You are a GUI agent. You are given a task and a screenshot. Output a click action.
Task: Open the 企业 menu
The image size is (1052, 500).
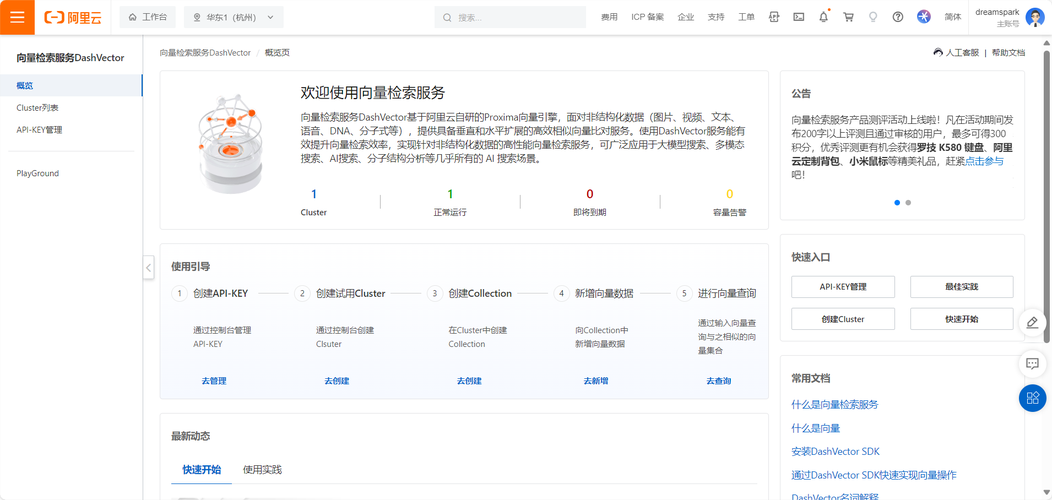(x=686, y=17)
